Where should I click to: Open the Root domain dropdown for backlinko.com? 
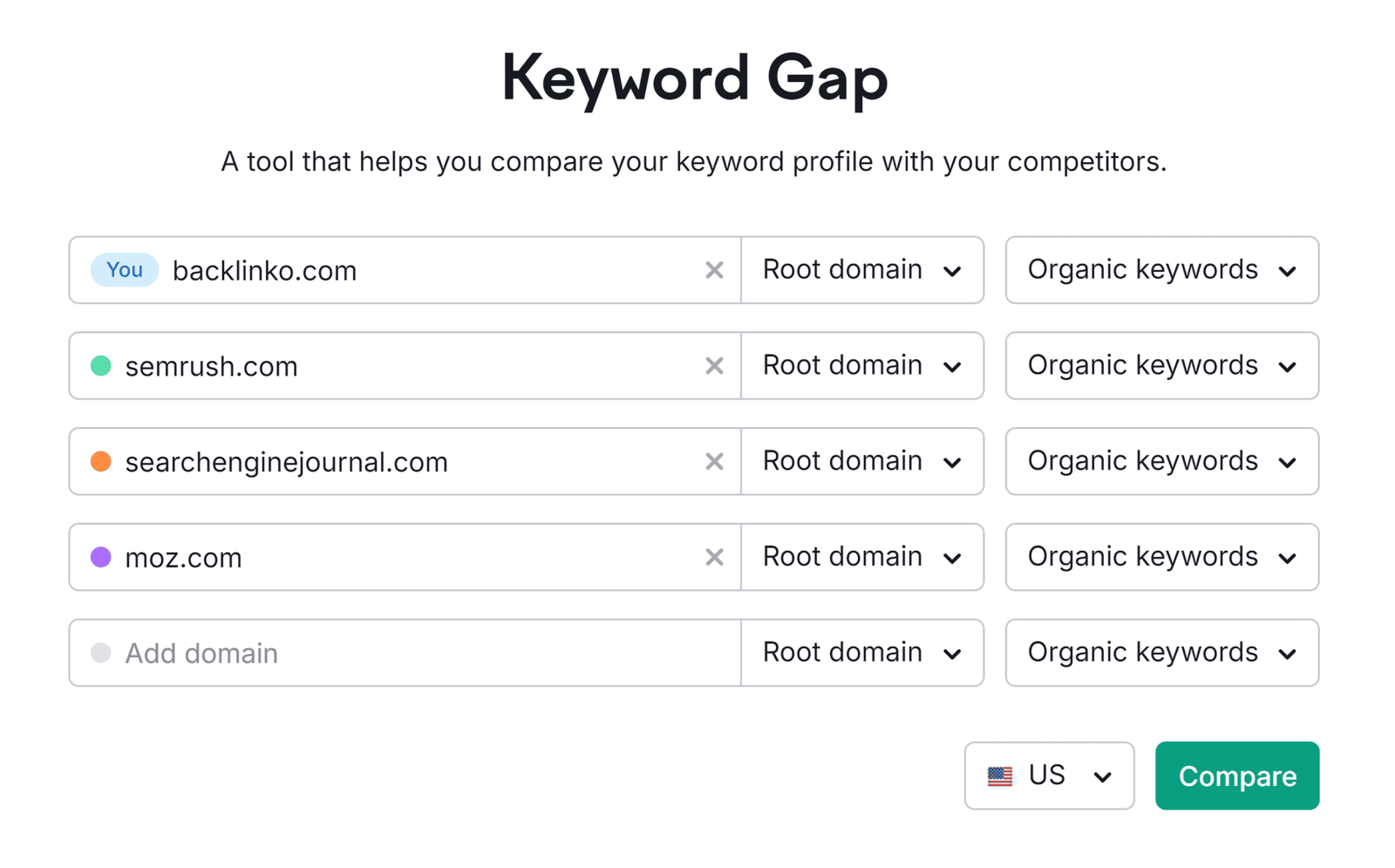(x=861, y=270)
